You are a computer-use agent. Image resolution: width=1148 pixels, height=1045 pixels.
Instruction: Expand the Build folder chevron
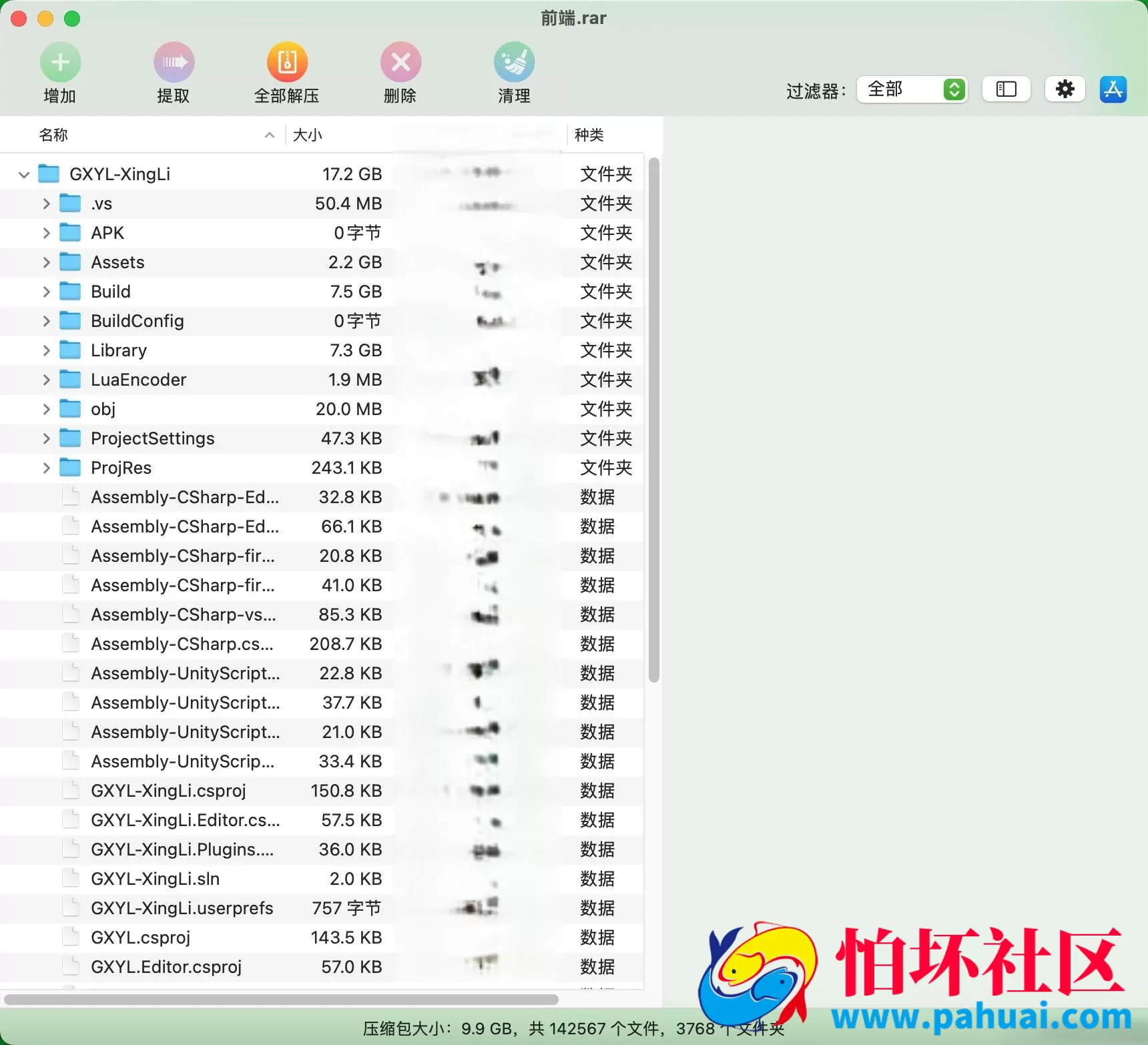tap(46, 292)
